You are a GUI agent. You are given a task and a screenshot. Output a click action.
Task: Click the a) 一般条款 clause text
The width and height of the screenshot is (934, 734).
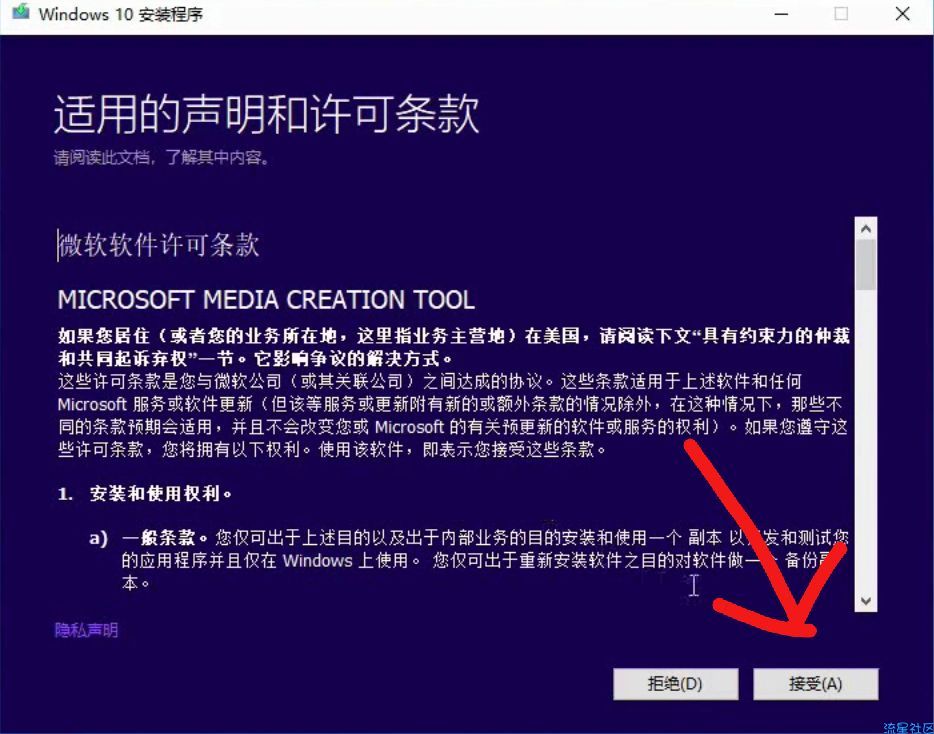[469, 560]
